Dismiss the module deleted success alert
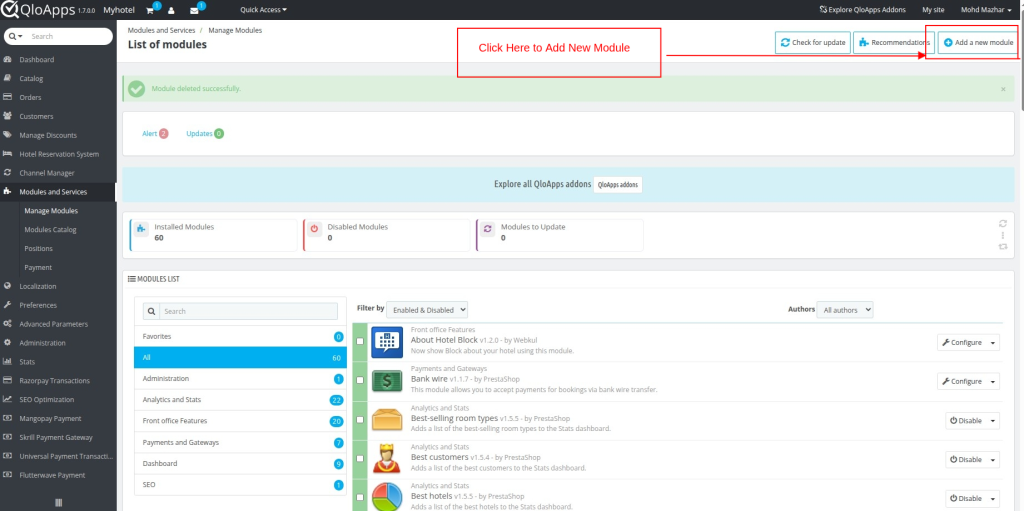Screen dimensions: 1024x511 pyautogui.click(x=1003, y=89)
